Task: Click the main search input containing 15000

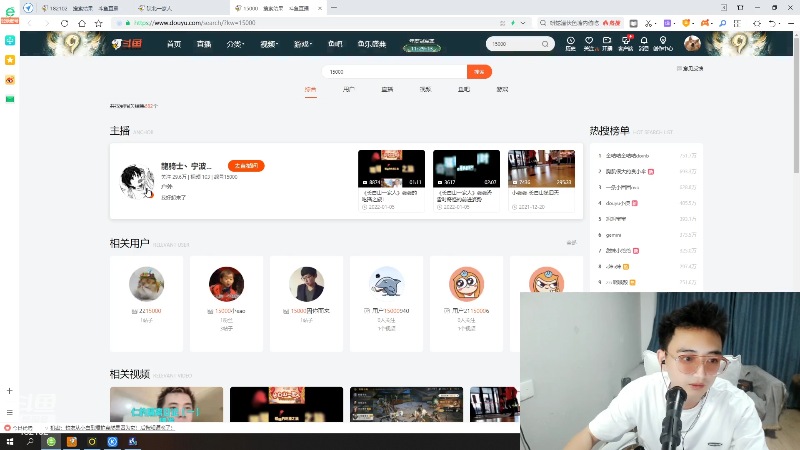Action: pyautogui.click(x=394, y=72)
